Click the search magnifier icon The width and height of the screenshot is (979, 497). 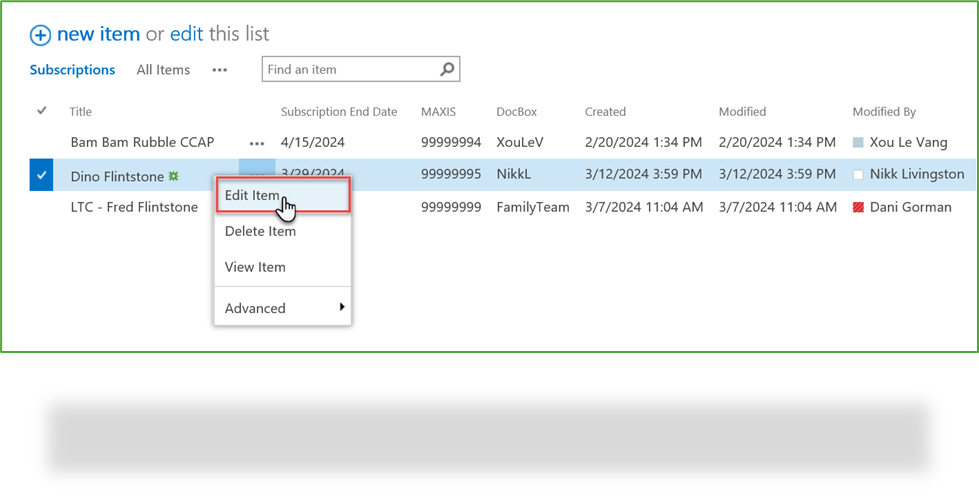click(x=447, y=69)
